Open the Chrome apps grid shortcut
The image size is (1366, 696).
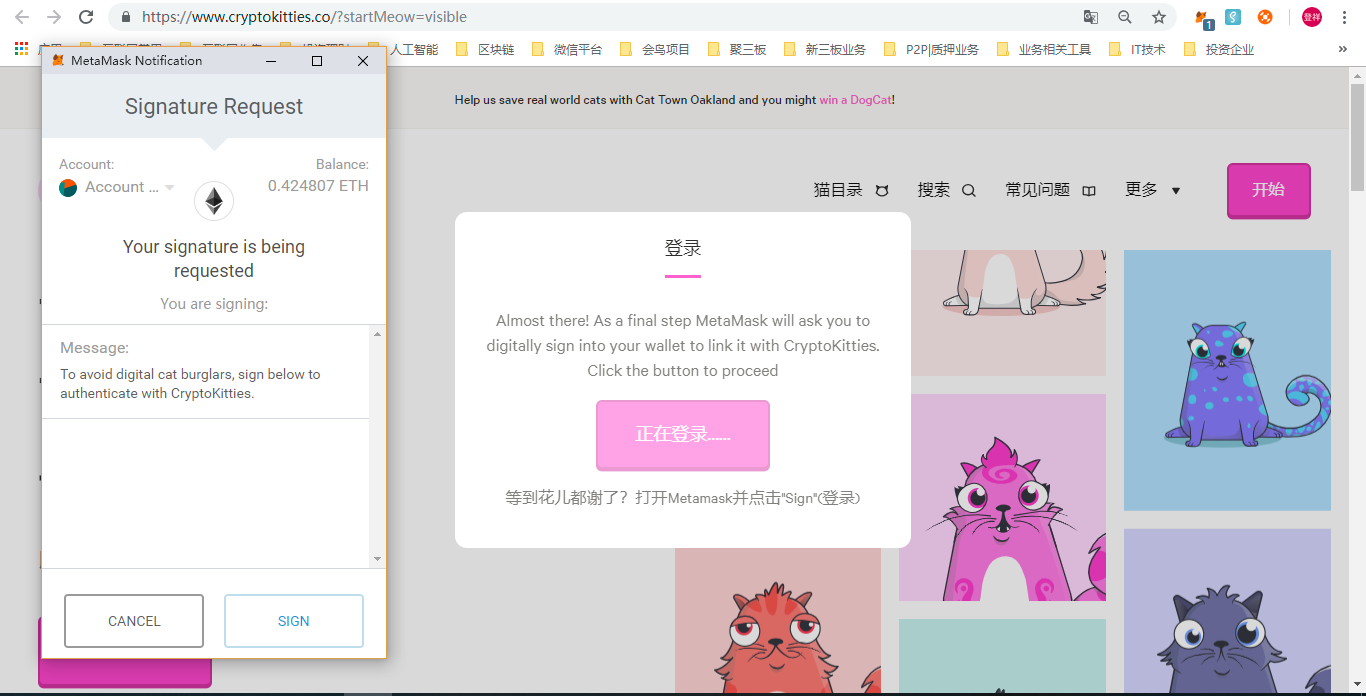coord(21,49)
